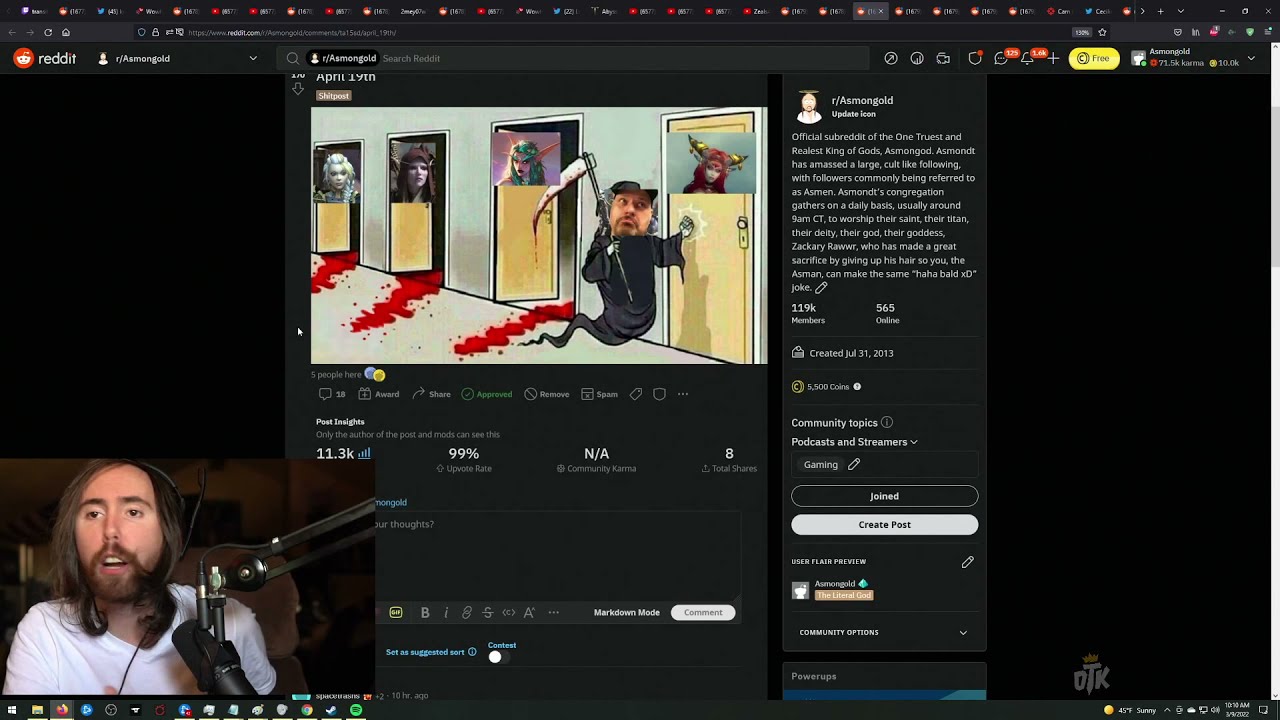Open the Reddit Live video icon

(943, 58)
